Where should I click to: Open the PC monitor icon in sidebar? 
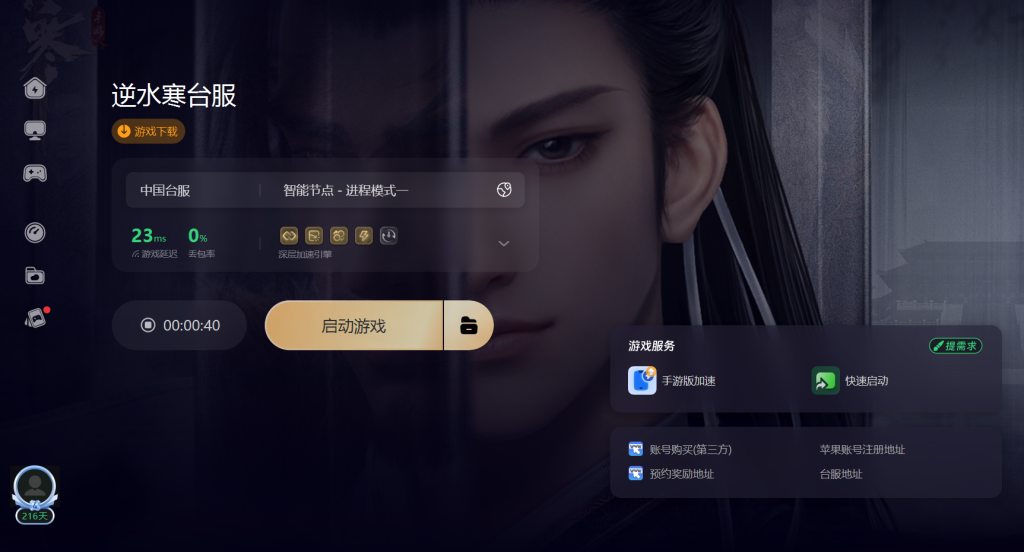(35, 131)
